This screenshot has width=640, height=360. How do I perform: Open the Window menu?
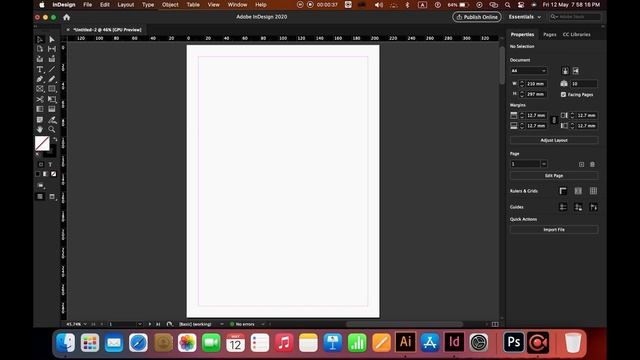[237, 5]
